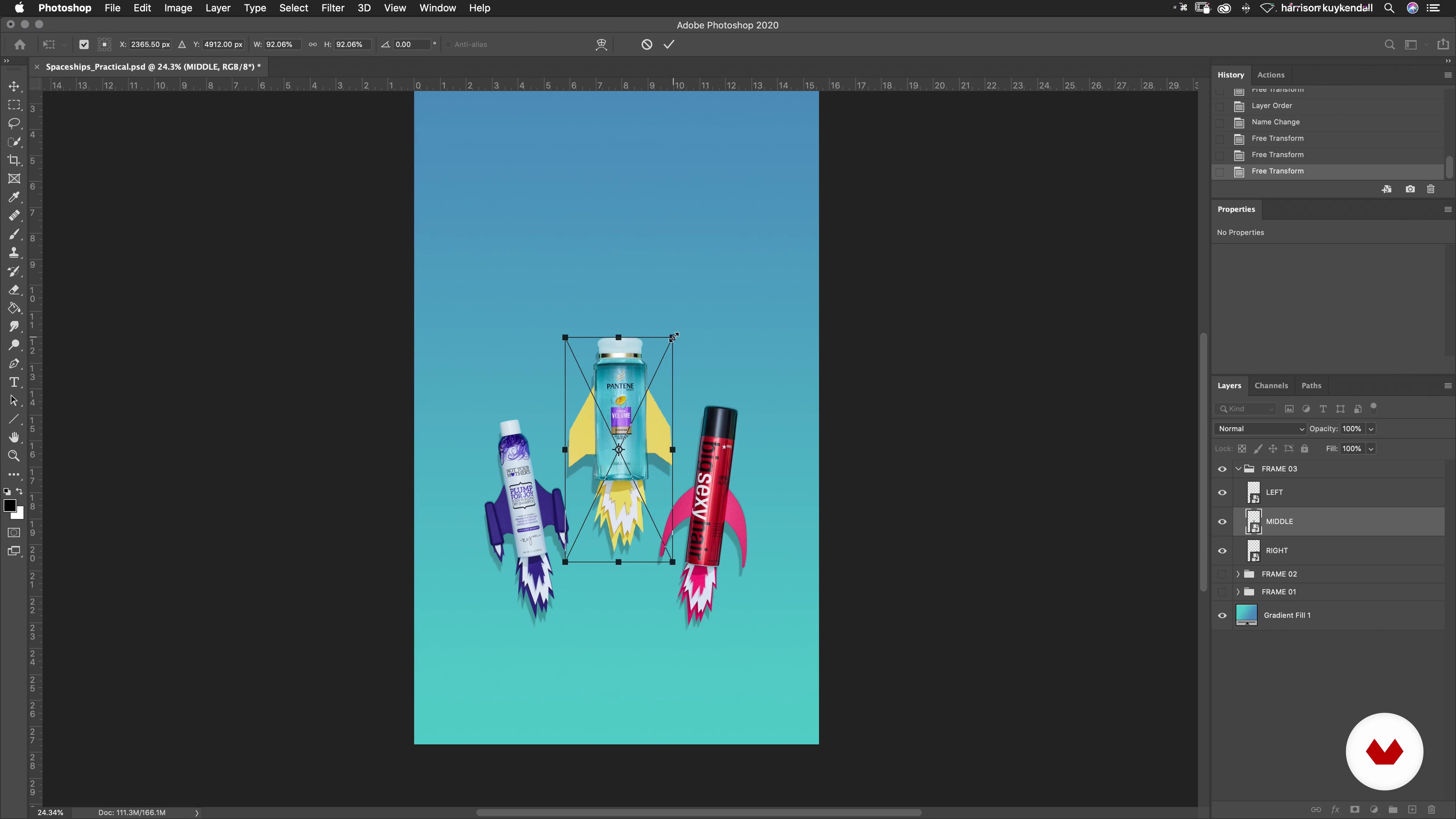Create new snapshot camera icon in History panel

pyautogui.click(x=1410, y=189)
